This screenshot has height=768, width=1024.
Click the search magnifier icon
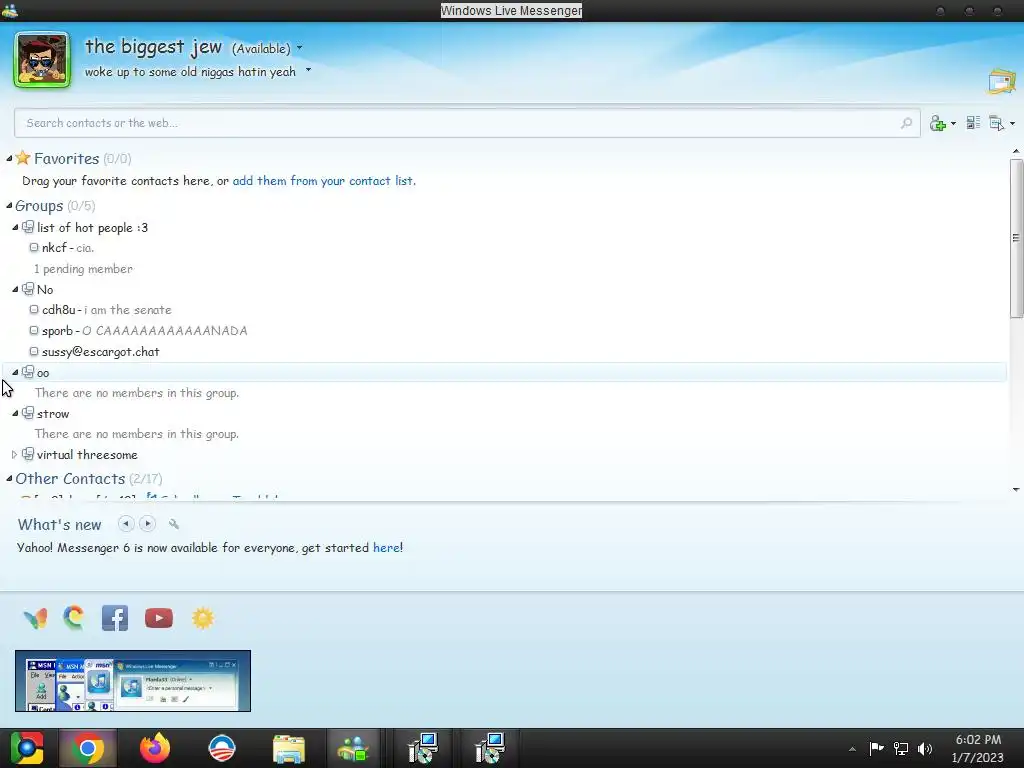(x=906, y=123)
